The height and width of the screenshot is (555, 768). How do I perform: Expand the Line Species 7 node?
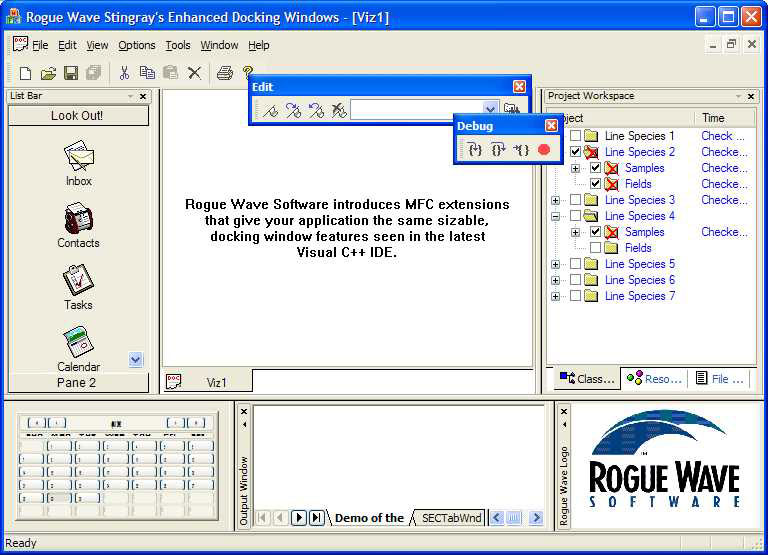tap(555, 296)
